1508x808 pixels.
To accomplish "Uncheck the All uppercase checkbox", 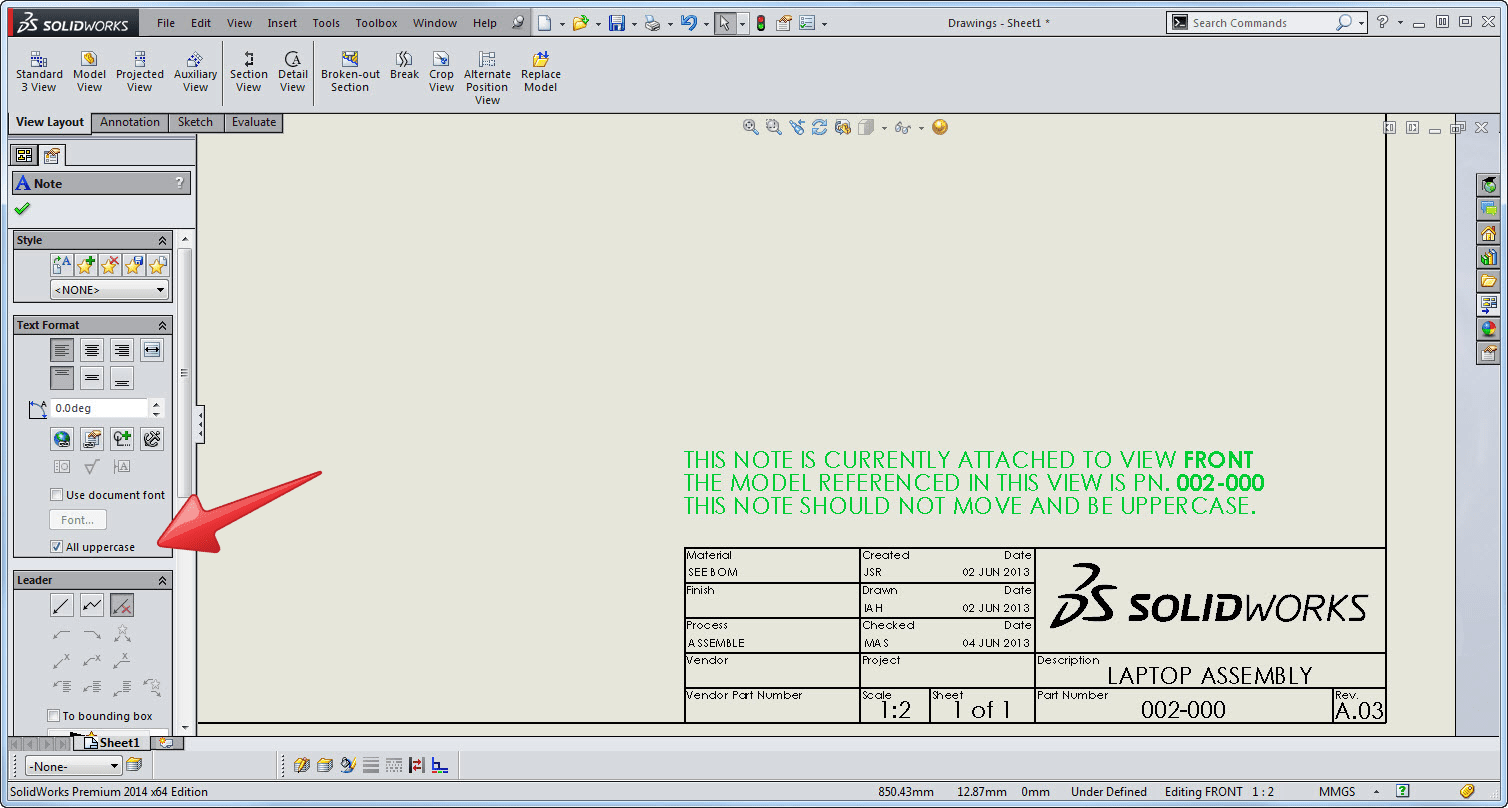I will click(56, 547).
